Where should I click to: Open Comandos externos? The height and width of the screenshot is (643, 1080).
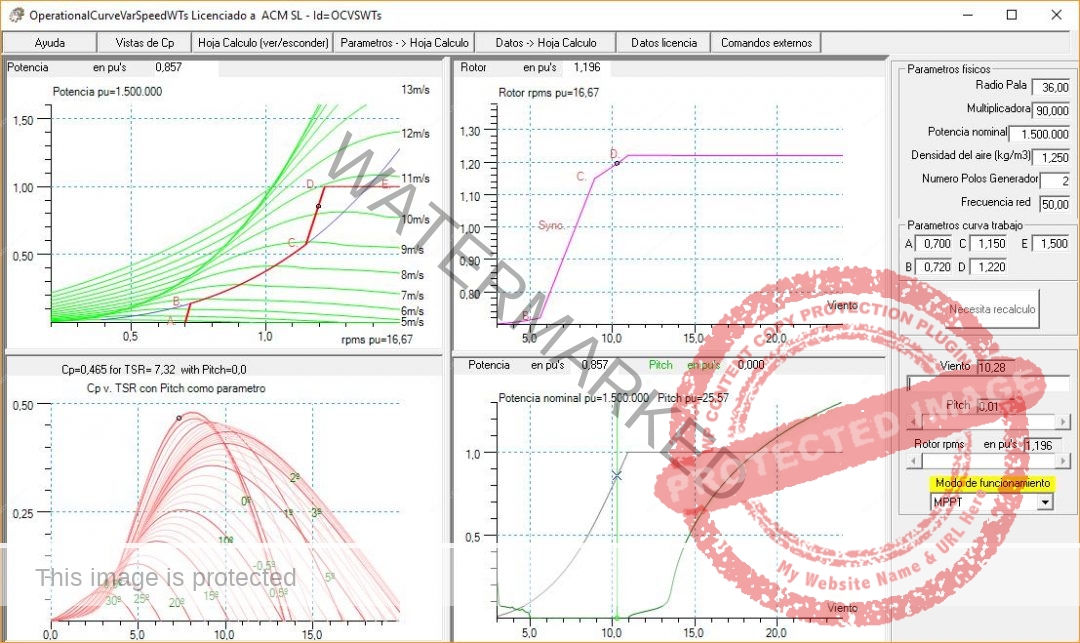767,43
